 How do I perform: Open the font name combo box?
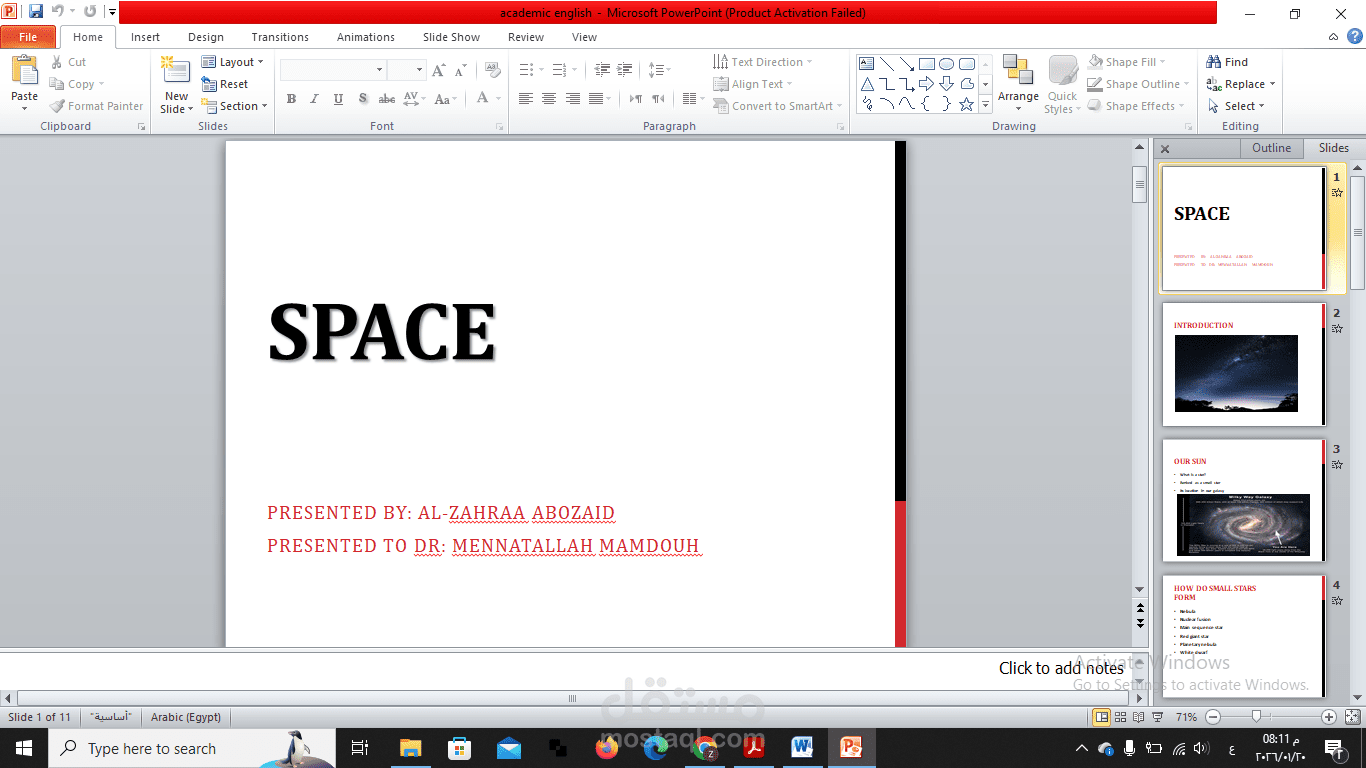(334, 70)
